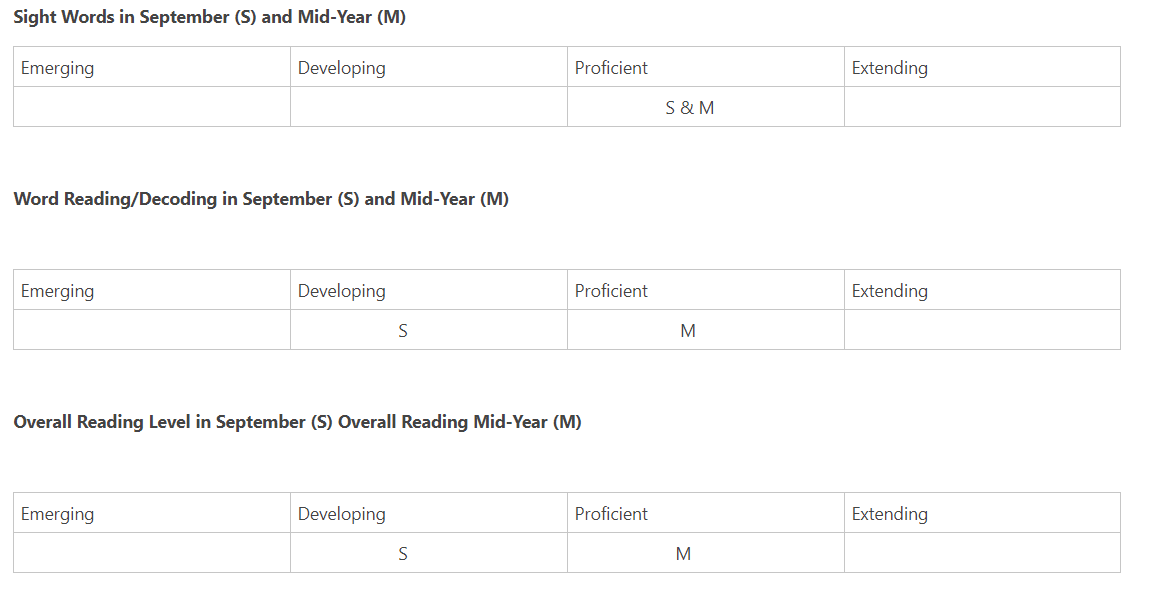Click Proficient header in Sight Words table
Viewport: 1168px width, 608px height.
[x=705, y=67]
